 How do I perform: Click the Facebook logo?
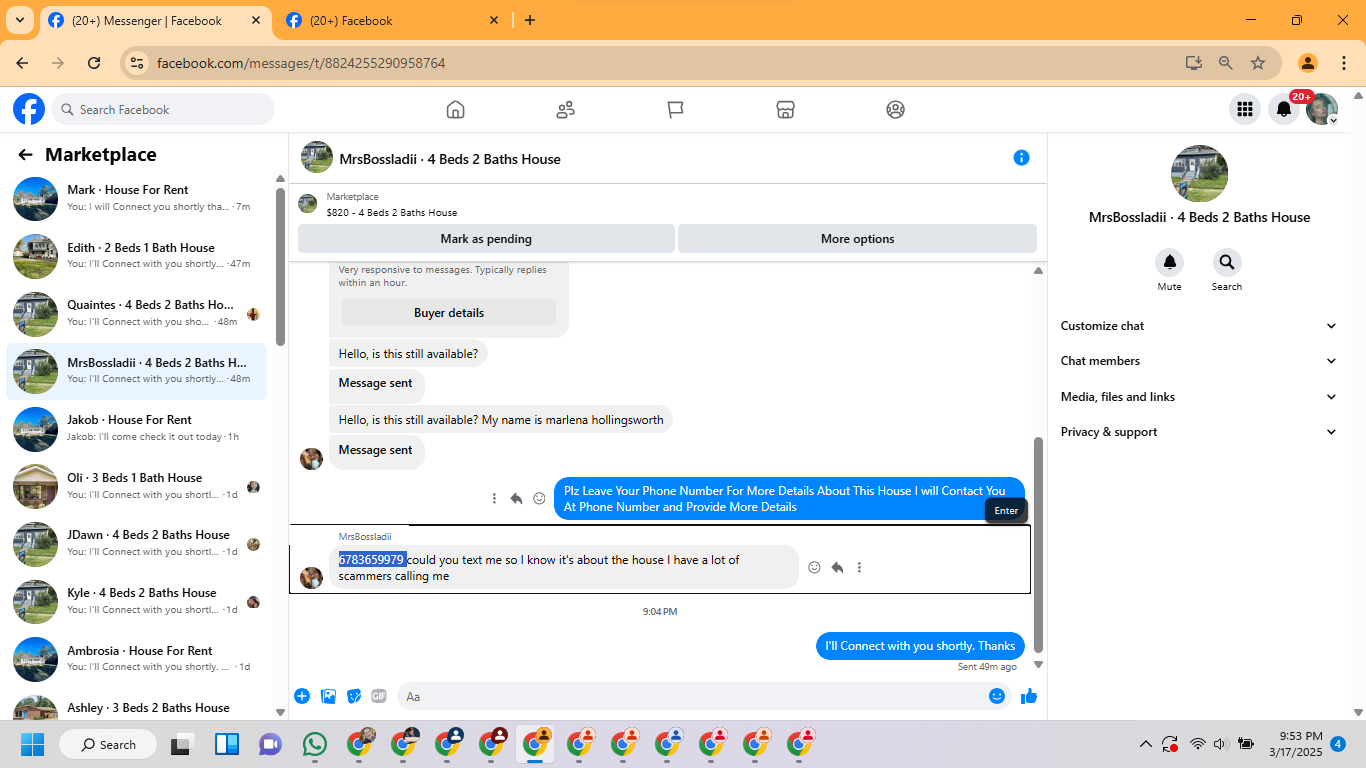(29, 109)
